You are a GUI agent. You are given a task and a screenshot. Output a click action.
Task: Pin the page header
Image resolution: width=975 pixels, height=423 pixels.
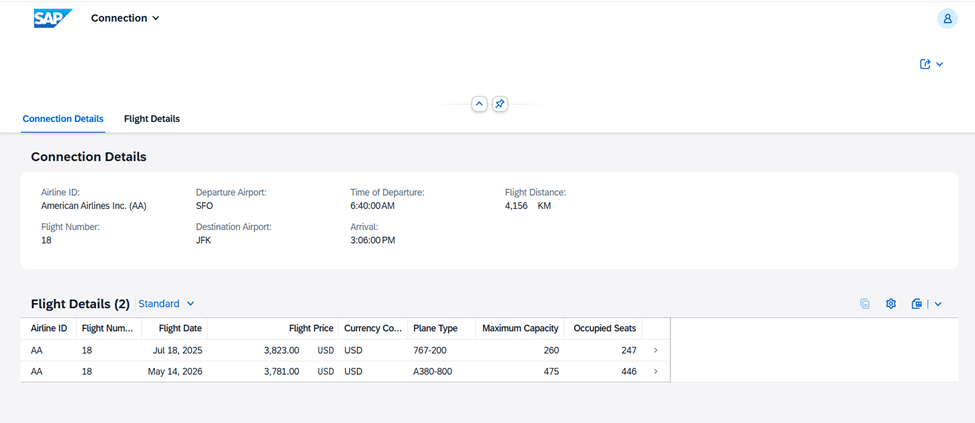500,104
